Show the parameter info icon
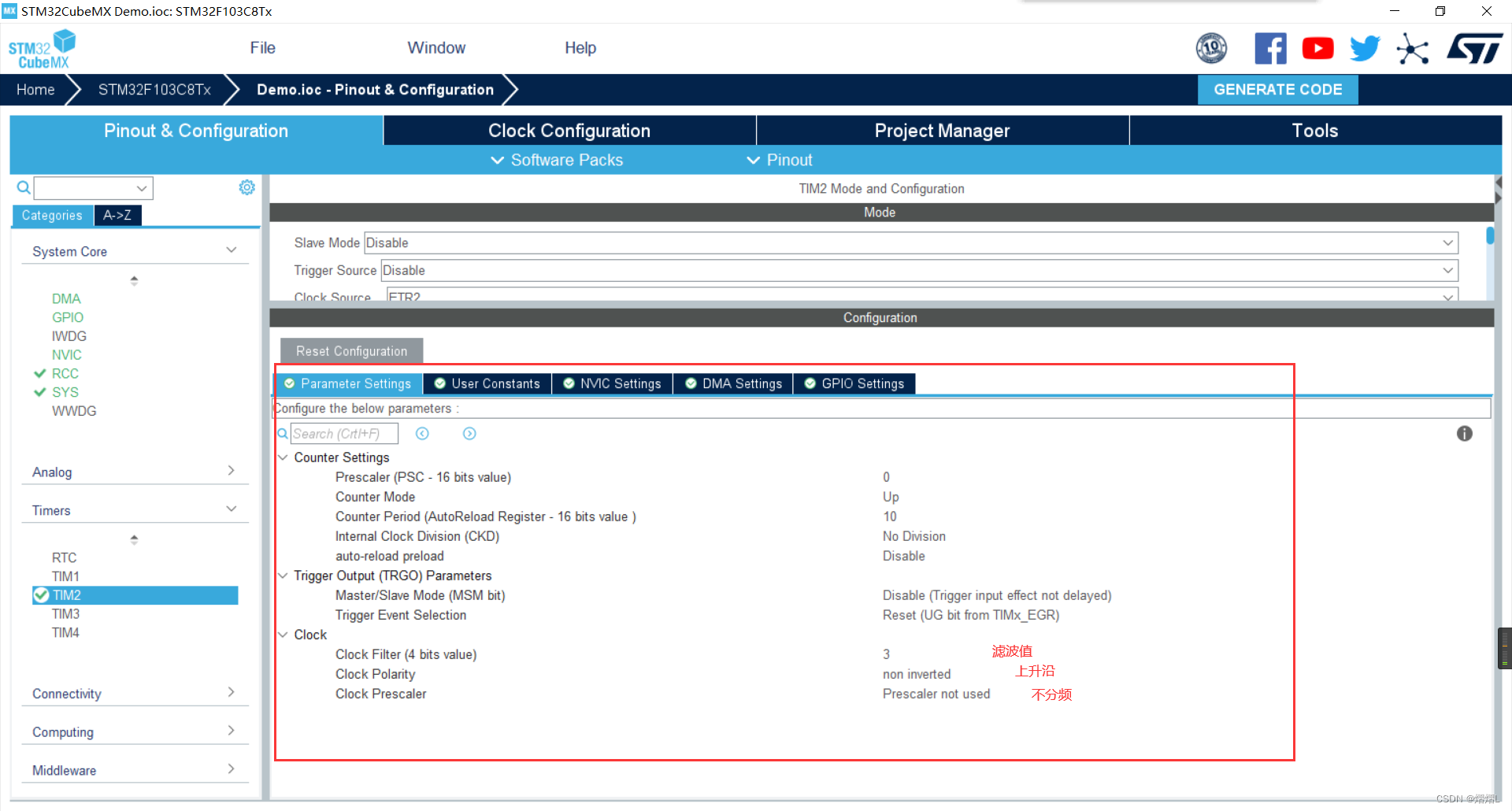 [1464, 434]
